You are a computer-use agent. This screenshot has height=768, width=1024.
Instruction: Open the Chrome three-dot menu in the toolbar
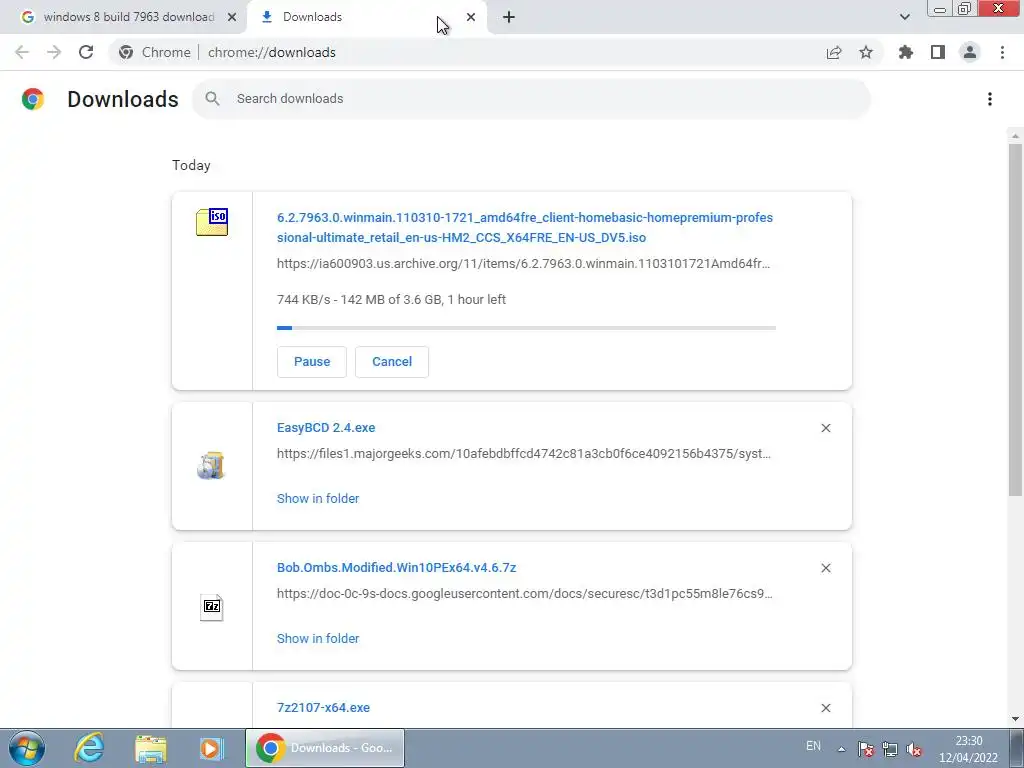[x=1002, y=52]
